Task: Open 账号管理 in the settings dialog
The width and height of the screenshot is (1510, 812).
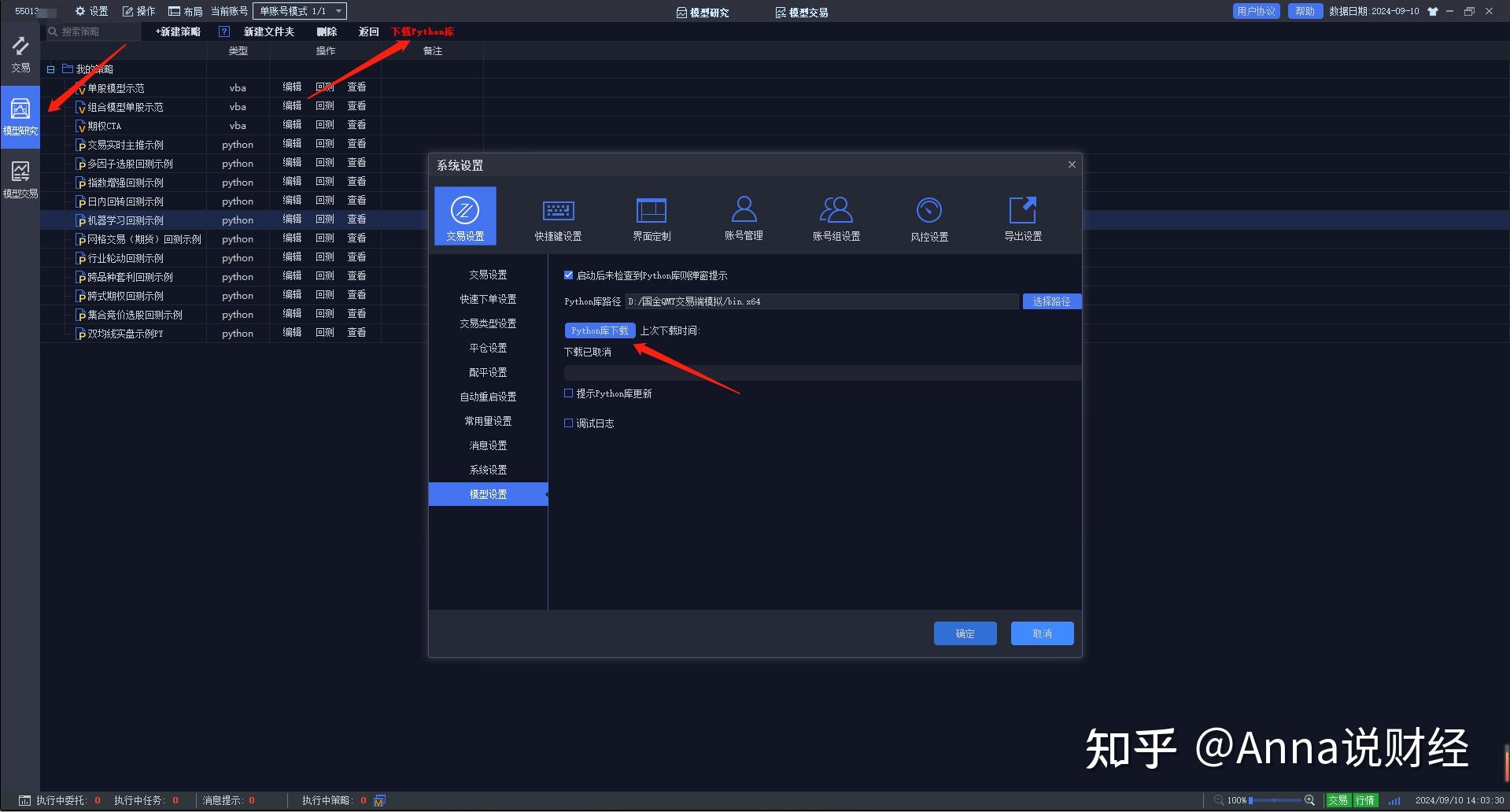Action: (743, 218)
